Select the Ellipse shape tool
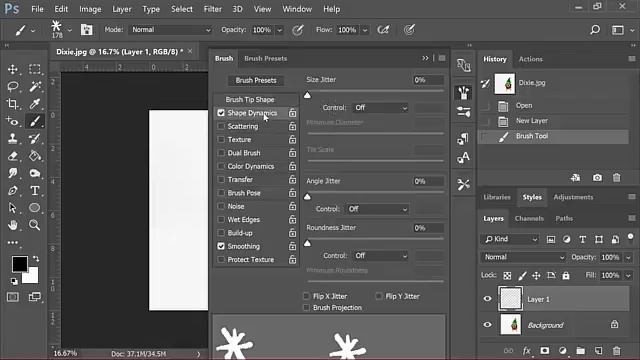This screenshot has width=640, height=360. pyautogui.click(x=35, y=208)
